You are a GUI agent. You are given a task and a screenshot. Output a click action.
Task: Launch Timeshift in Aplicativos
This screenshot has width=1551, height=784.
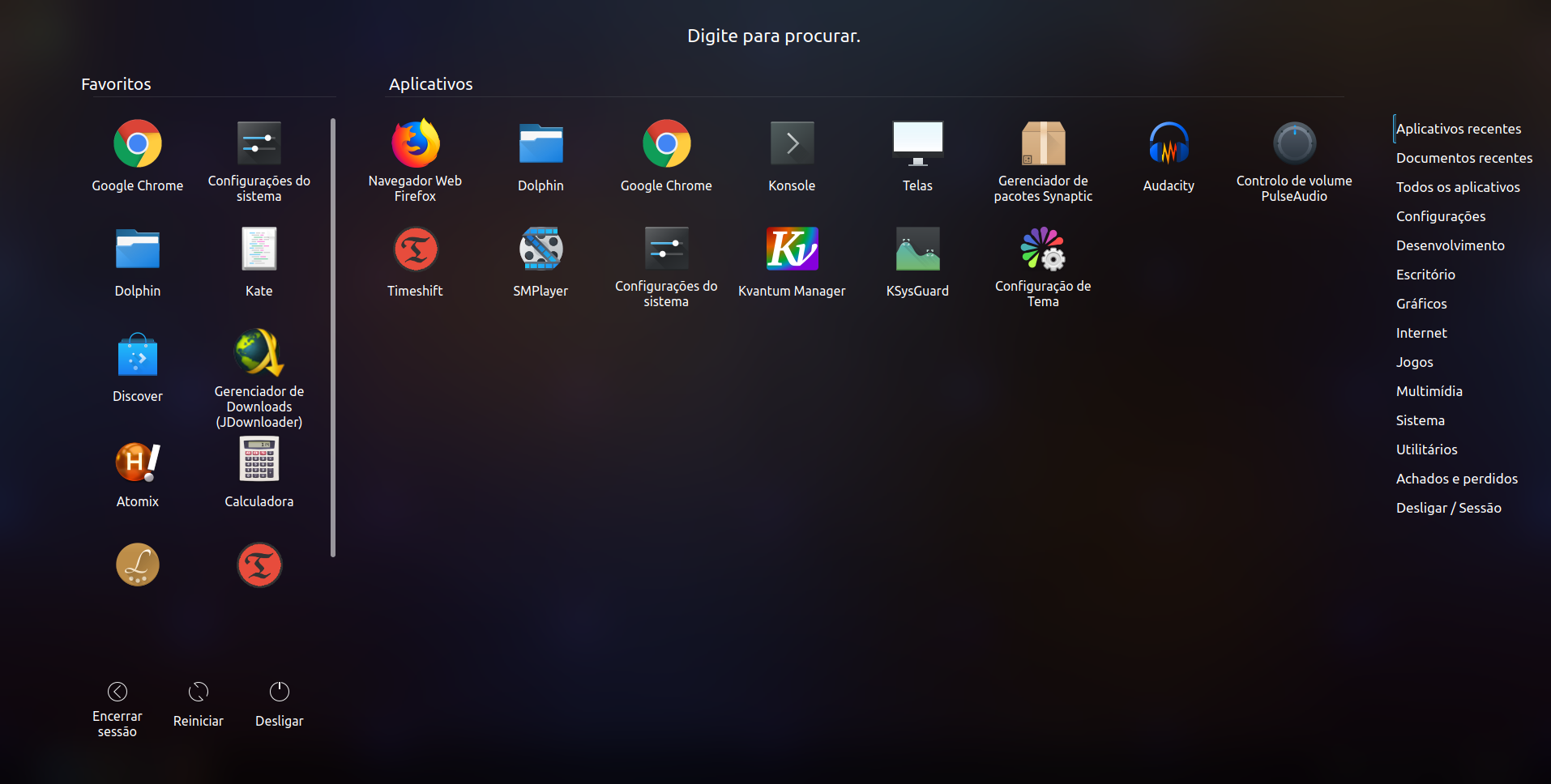(x=415, y=262)
